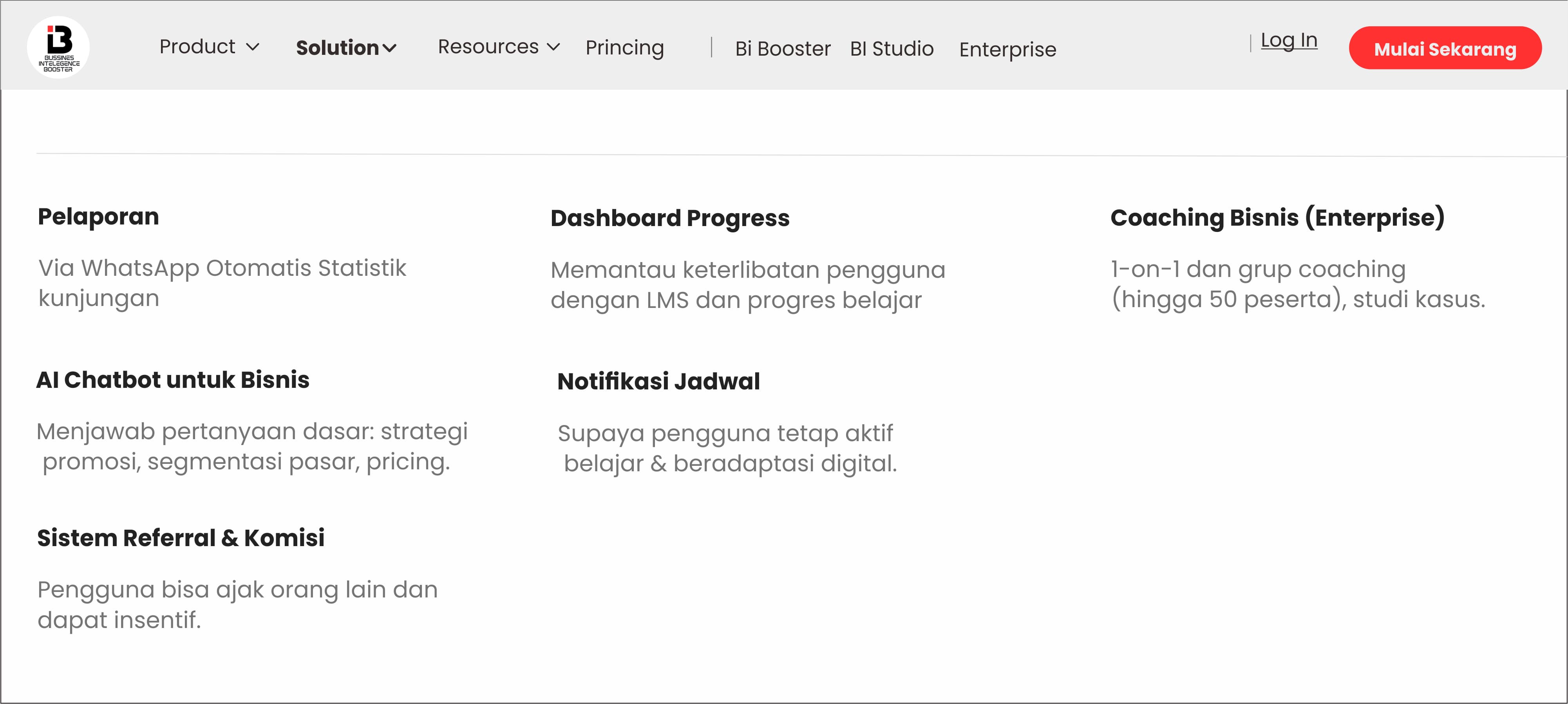Open the Bi Booster link
This screenshot has width=1568, height=704.
click(x=782, y=49)
